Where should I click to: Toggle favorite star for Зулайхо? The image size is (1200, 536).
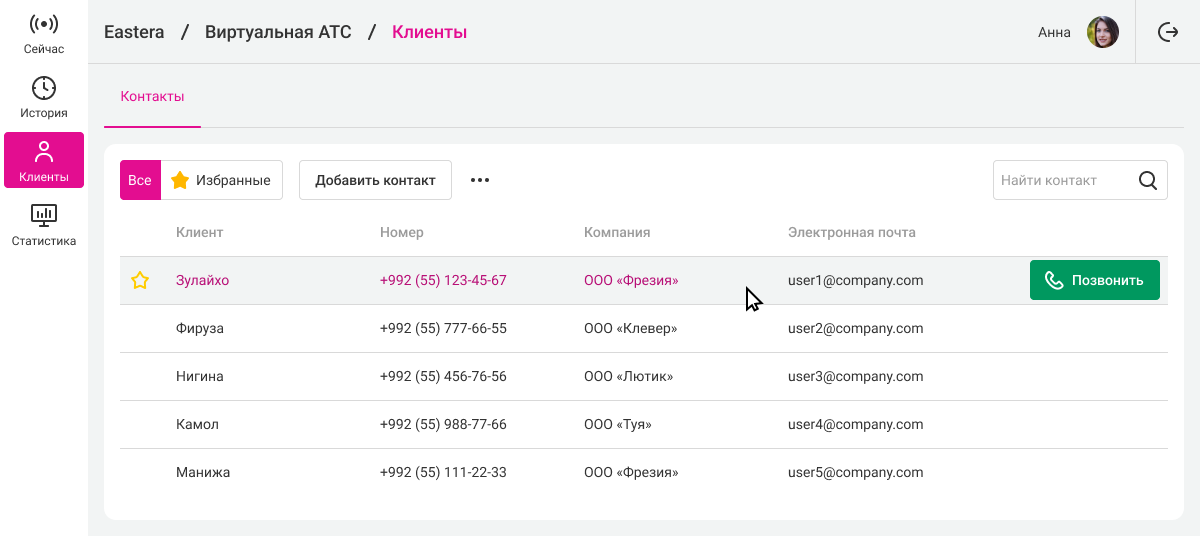click(140, 281)
